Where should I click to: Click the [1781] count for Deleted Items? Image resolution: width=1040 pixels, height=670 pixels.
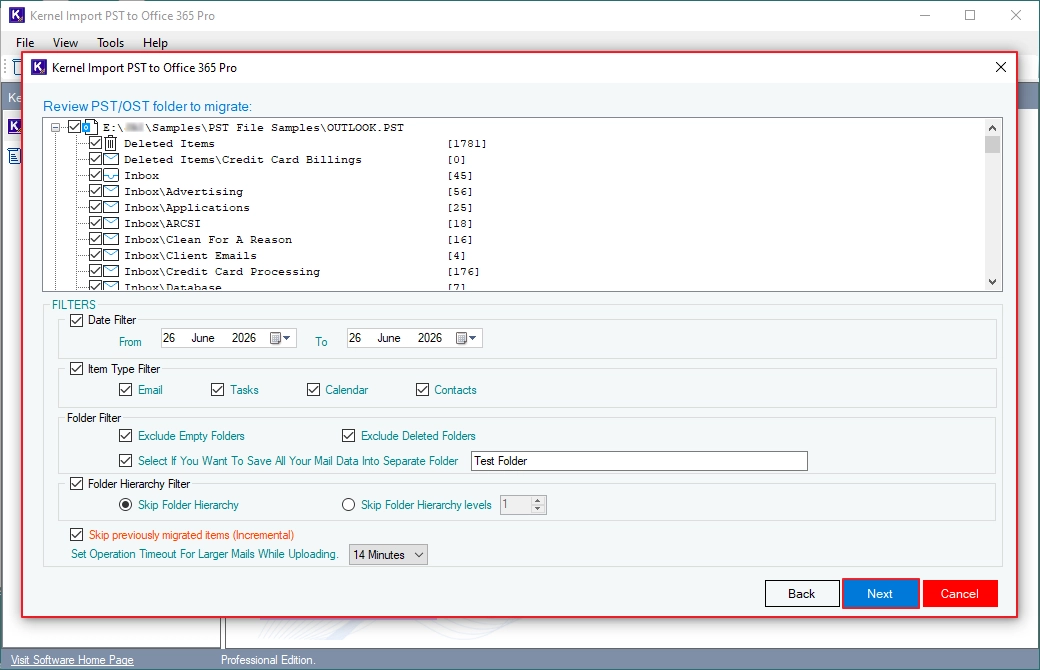pos(467,144)
